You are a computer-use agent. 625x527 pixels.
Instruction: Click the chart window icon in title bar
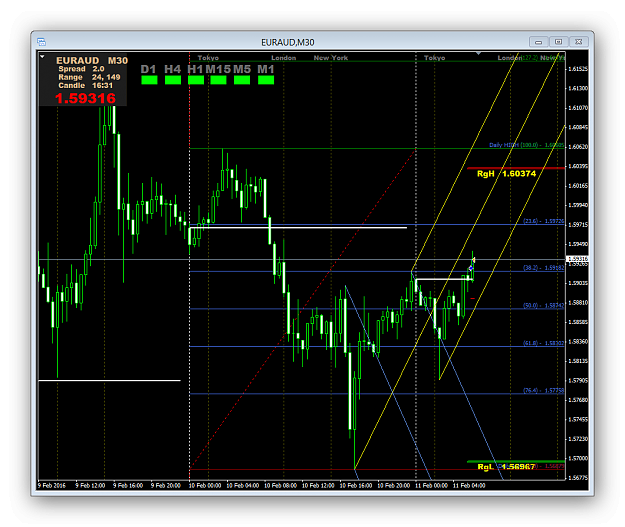(x=41, y=42)
